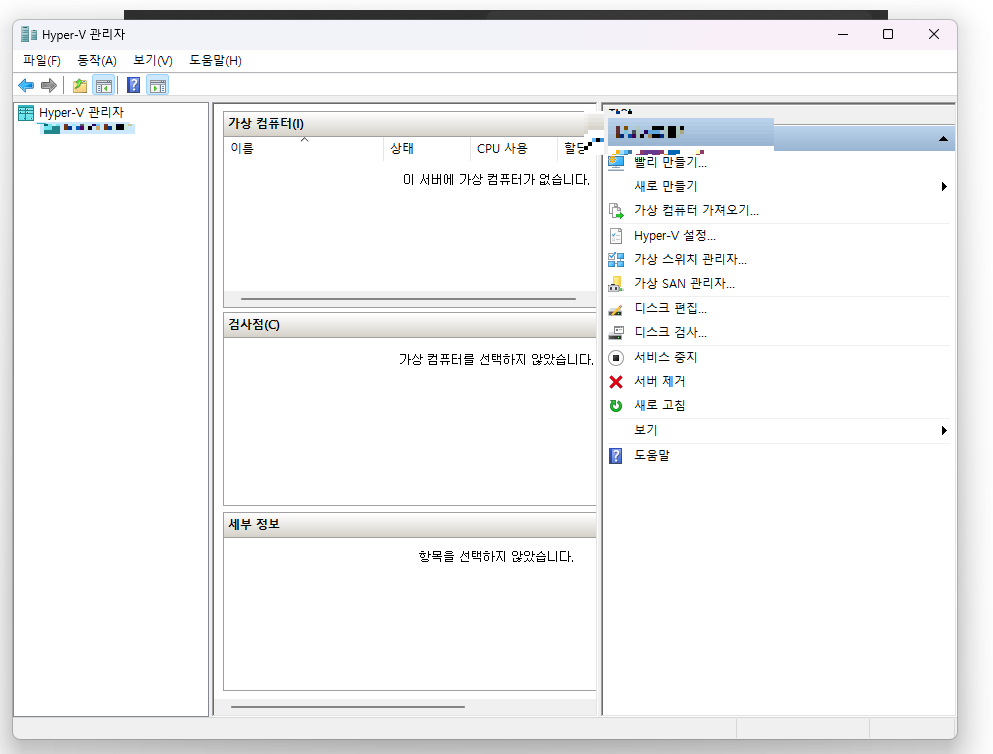Image resolution: width=993 pixels, height=754 pixels.
Task: Sort by CPU 사용 column header
Action: pyautogui.click(x=514, y=149)
